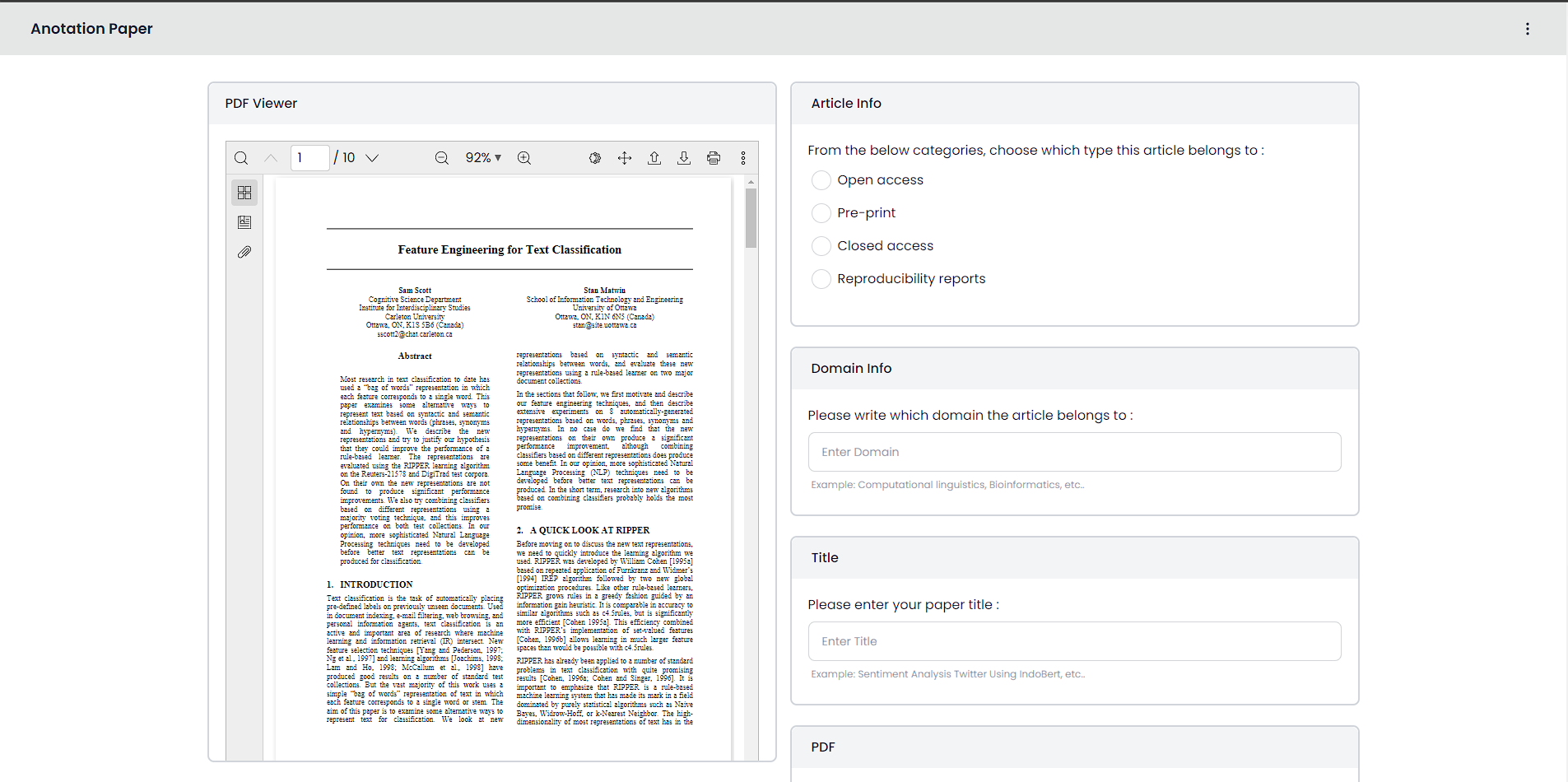Select Closed access radio button
1568x782 pixels.
[x=821, y=245]
